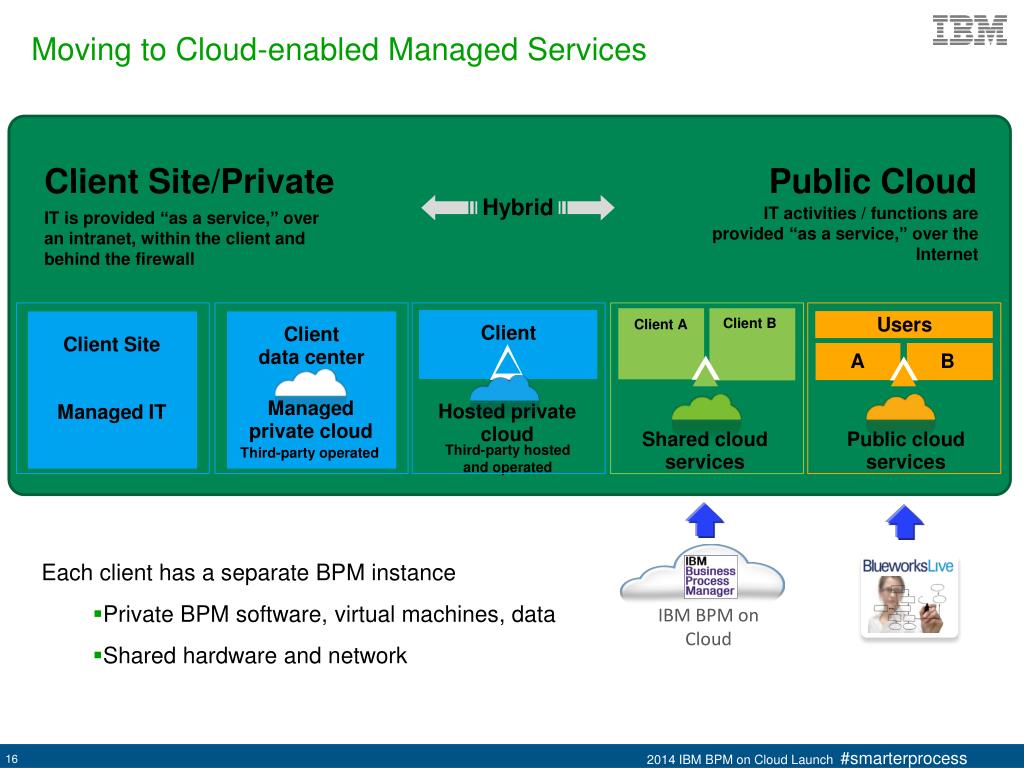
Task: Click the orange cloud above Public cloud services
Action: 901,408
